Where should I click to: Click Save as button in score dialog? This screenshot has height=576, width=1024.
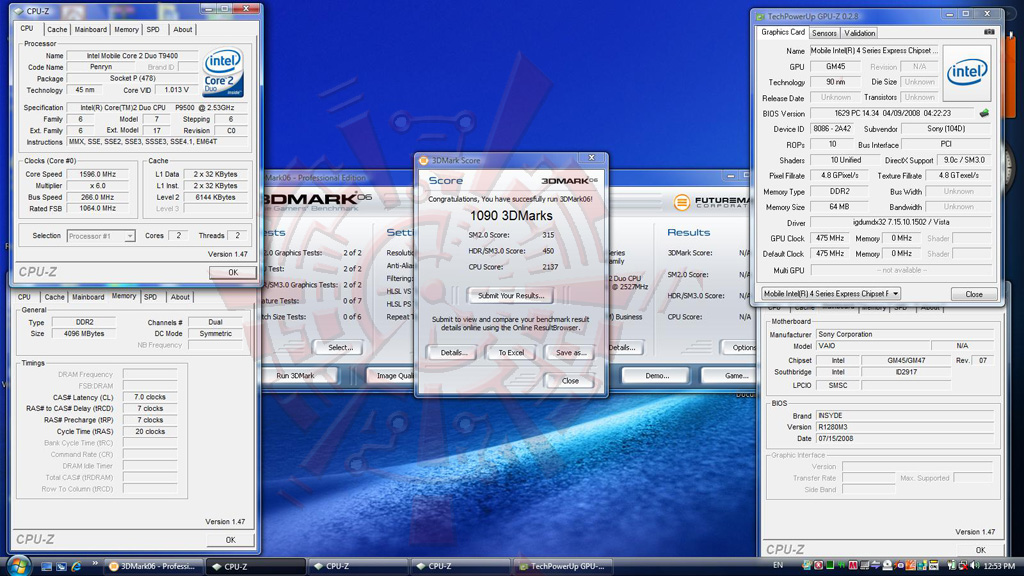tap(570, 353)
